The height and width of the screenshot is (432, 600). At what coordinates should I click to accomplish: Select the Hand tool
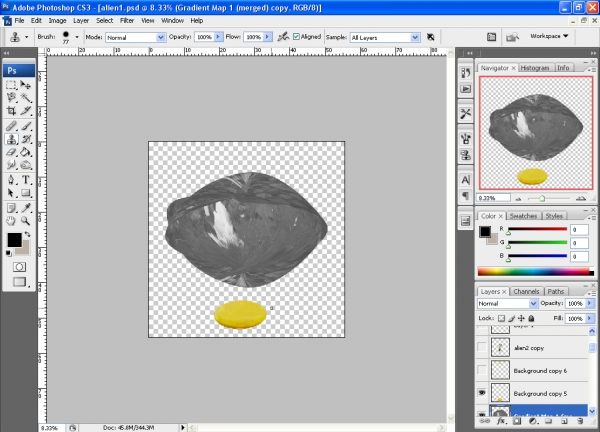[x=11, y=221]
